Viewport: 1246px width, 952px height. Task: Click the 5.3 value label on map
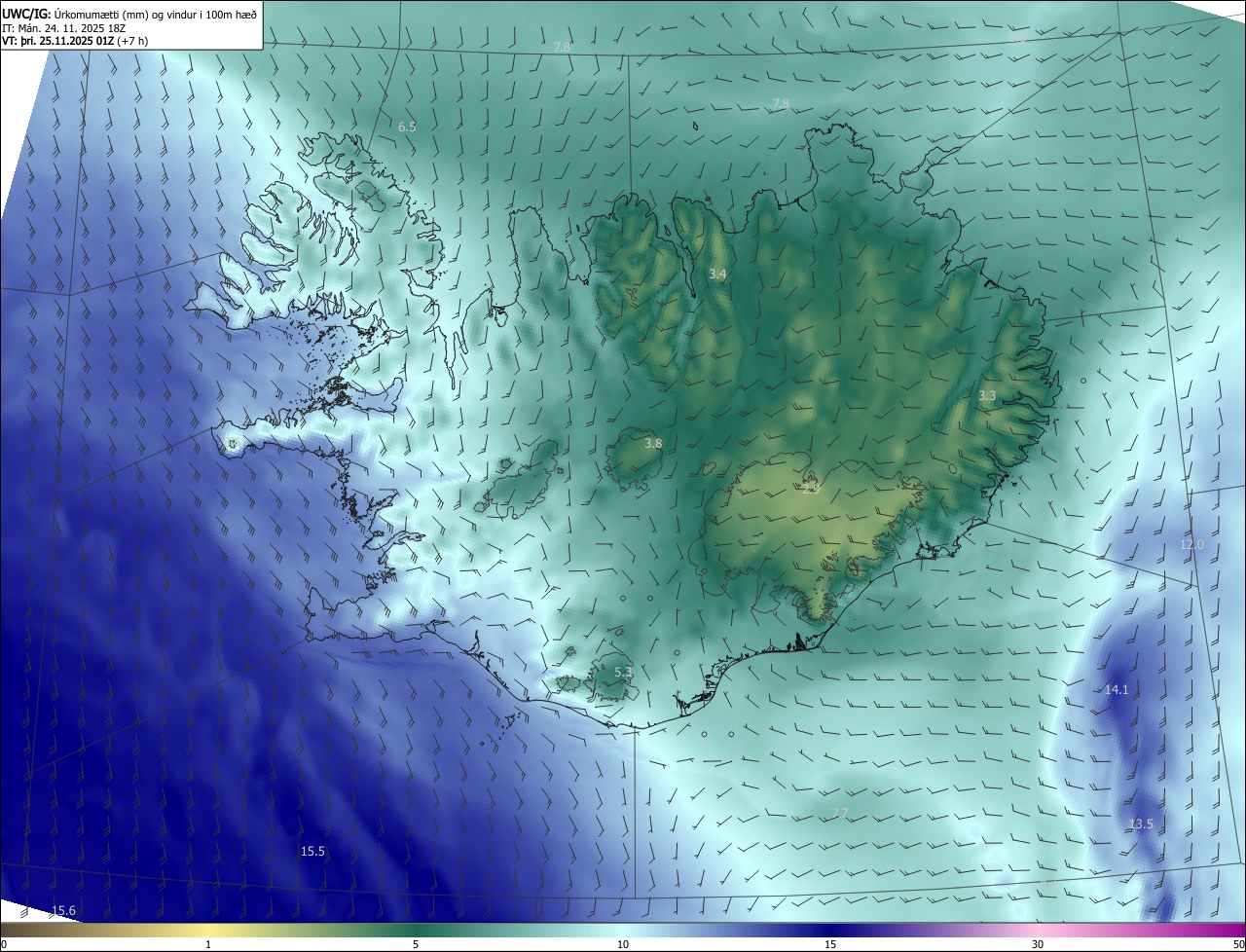(624, 672)
